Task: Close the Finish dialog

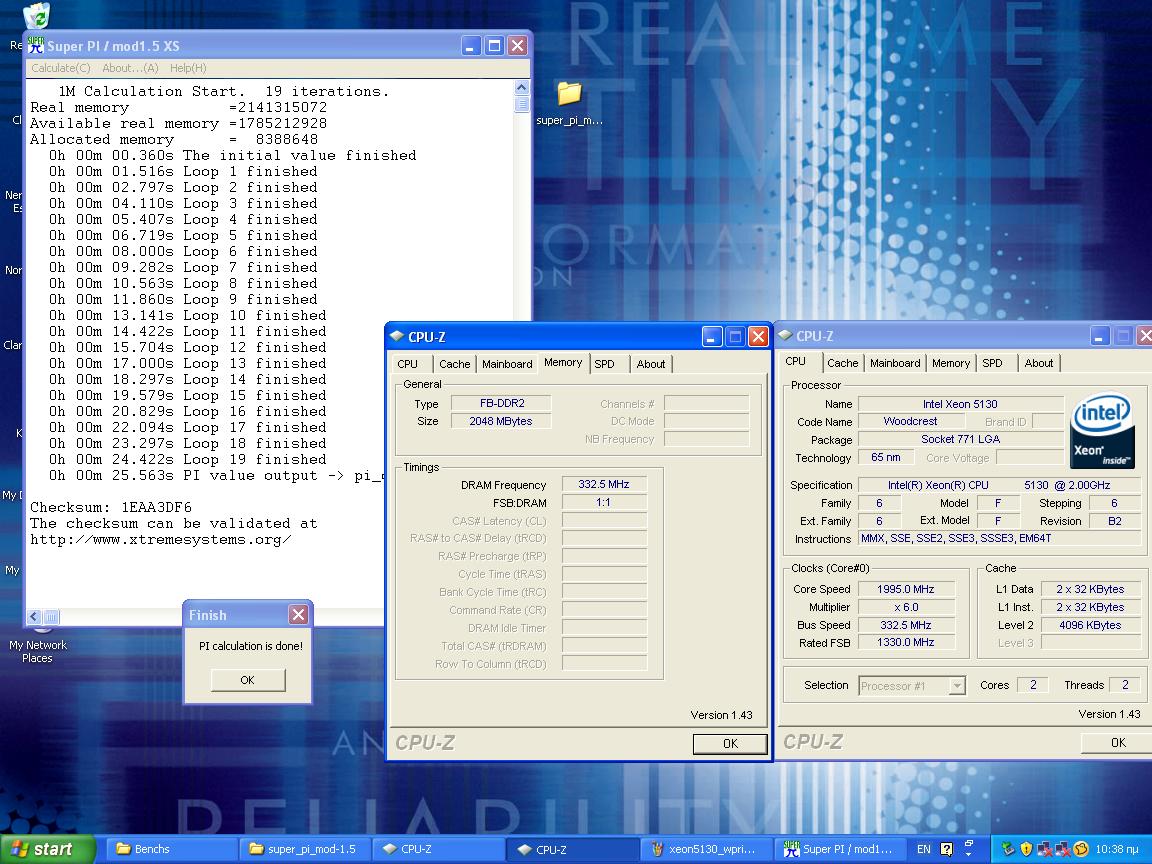Action: 298,614
